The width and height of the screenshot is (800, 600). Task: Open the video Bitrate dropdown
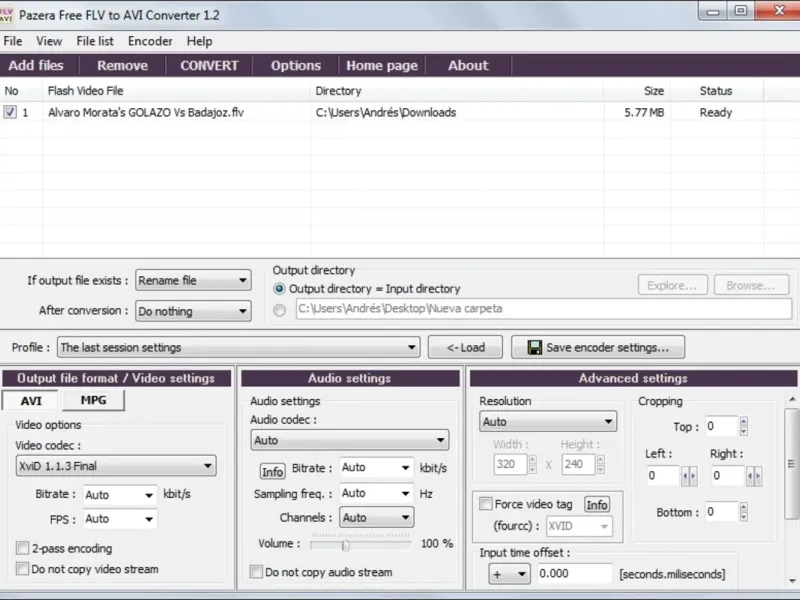tap(120, 494)
